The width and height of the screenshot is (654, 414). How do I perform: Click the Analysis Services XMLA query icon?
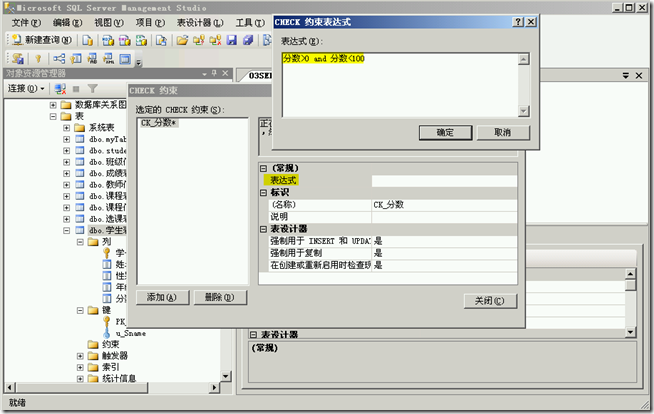141,40
